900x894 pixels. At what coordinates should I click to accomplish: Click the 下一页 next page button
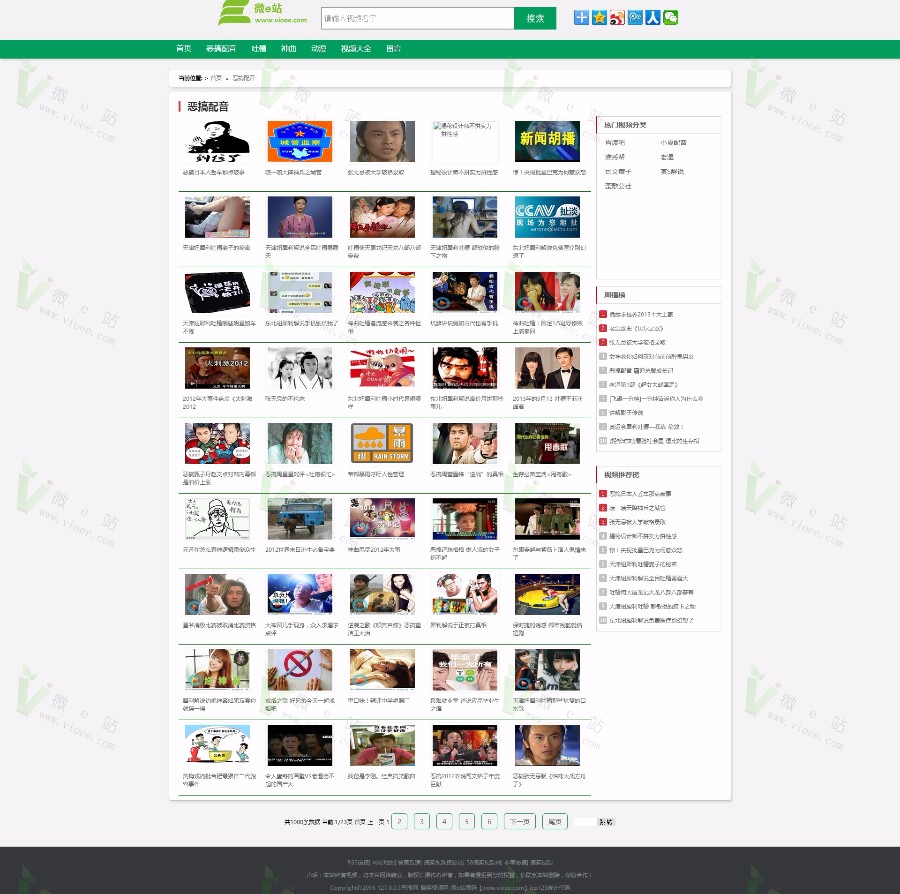click(519, 821)
